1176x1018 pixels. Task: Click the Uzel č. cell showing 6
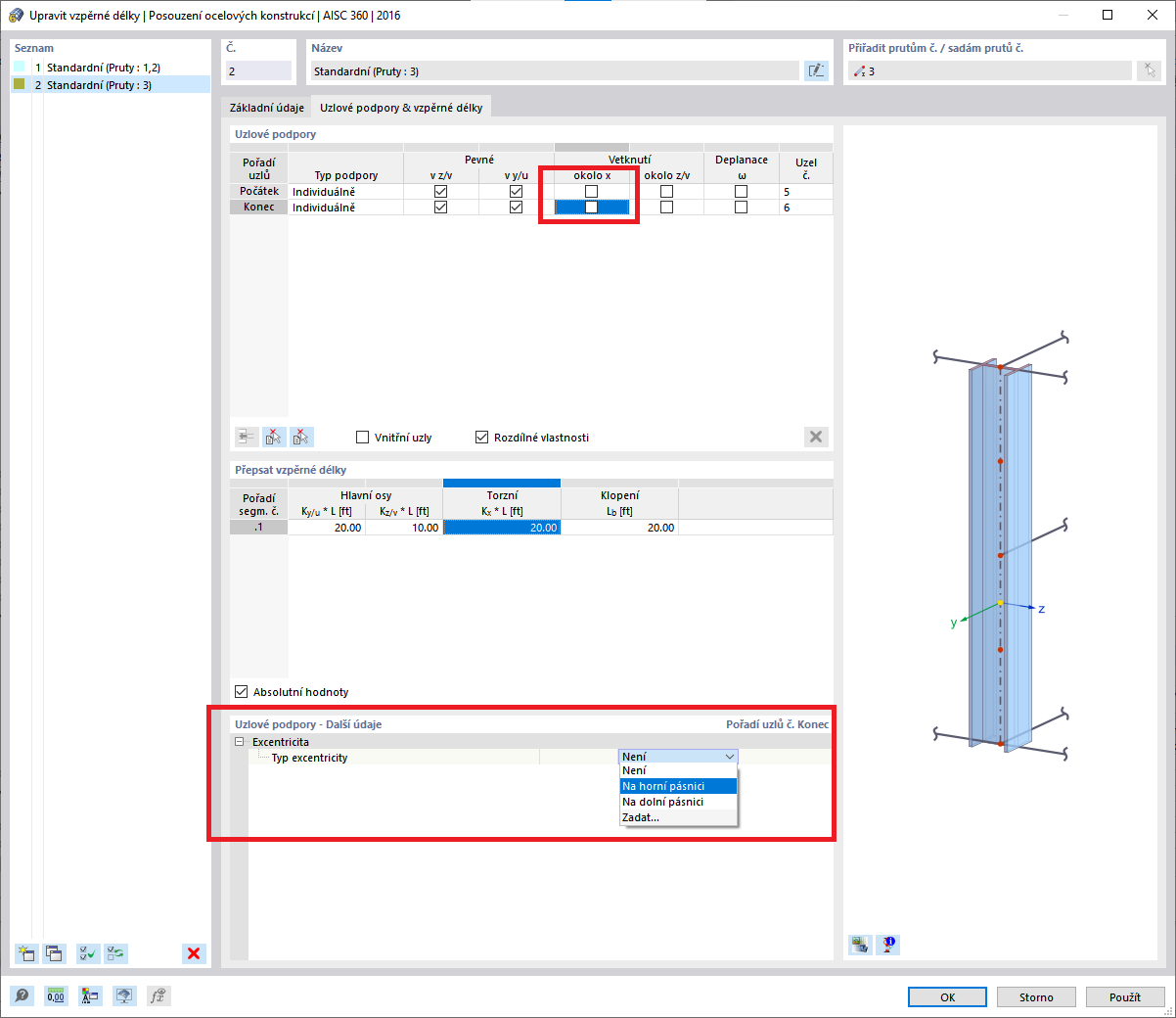point(806,208)
